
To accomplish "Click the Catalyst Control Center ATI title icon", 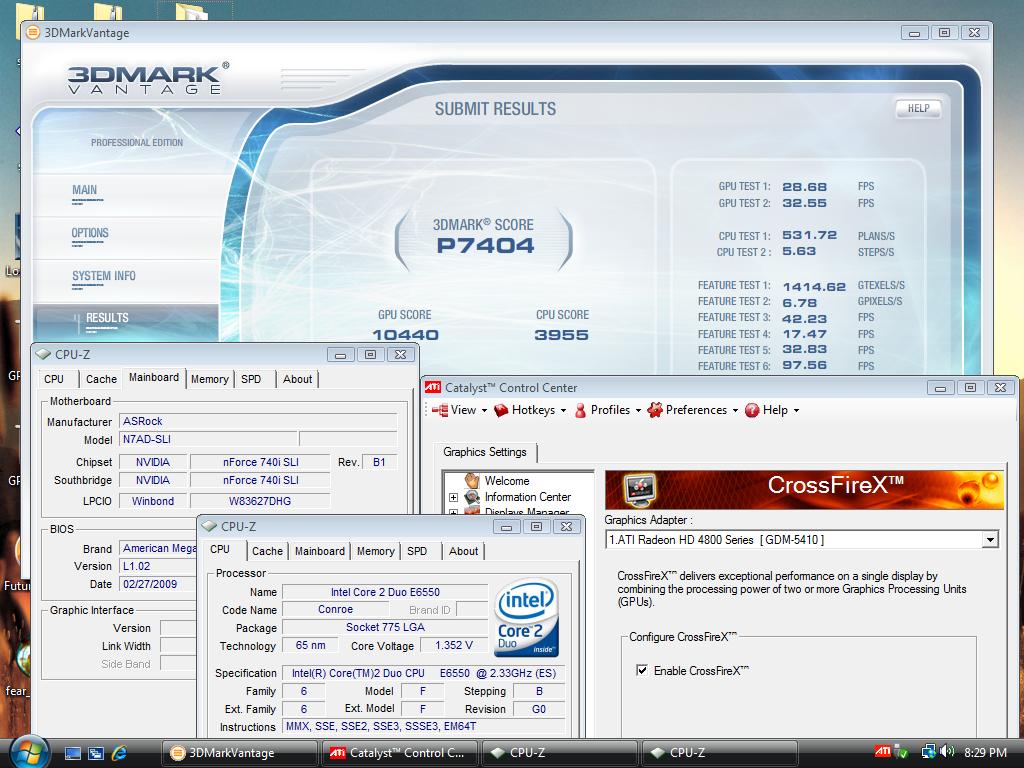I will tap(432, 387).
